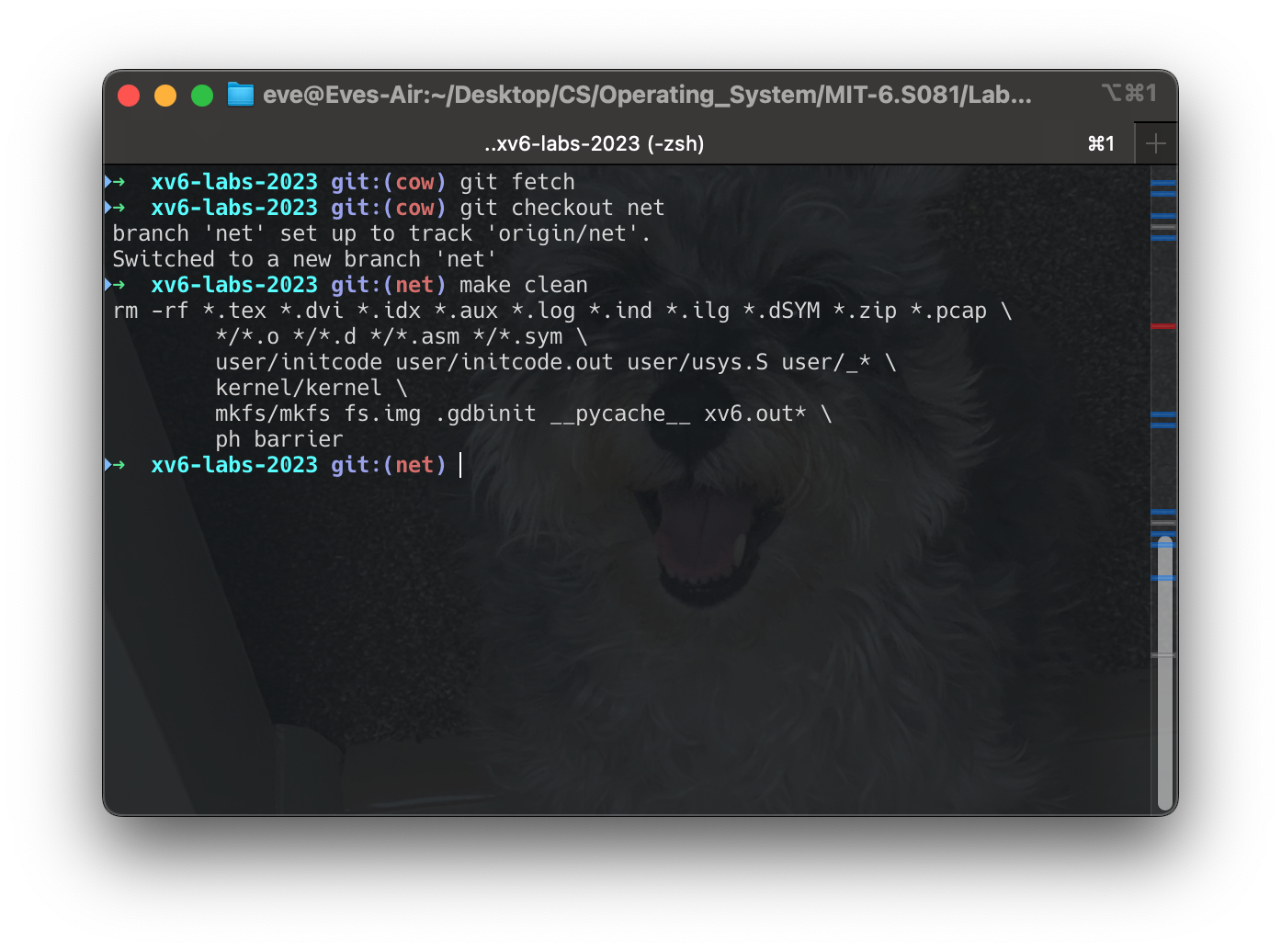Click the folder proxy icon in the title bar

(x=240, y=95)
